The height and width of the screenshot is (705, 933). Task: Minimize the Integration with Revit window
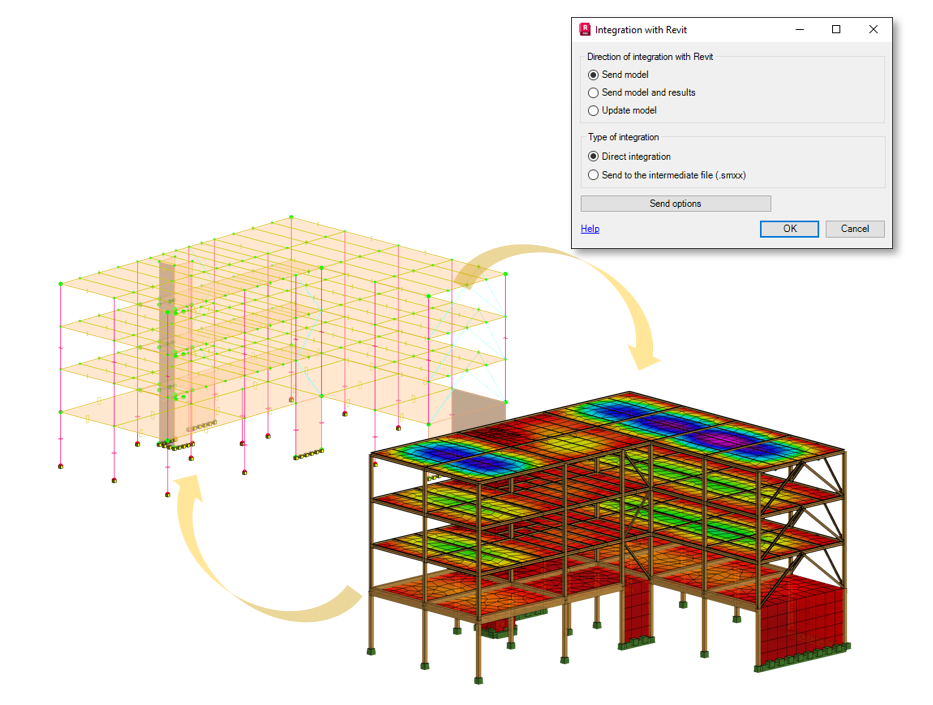click(x=800, y=29)
